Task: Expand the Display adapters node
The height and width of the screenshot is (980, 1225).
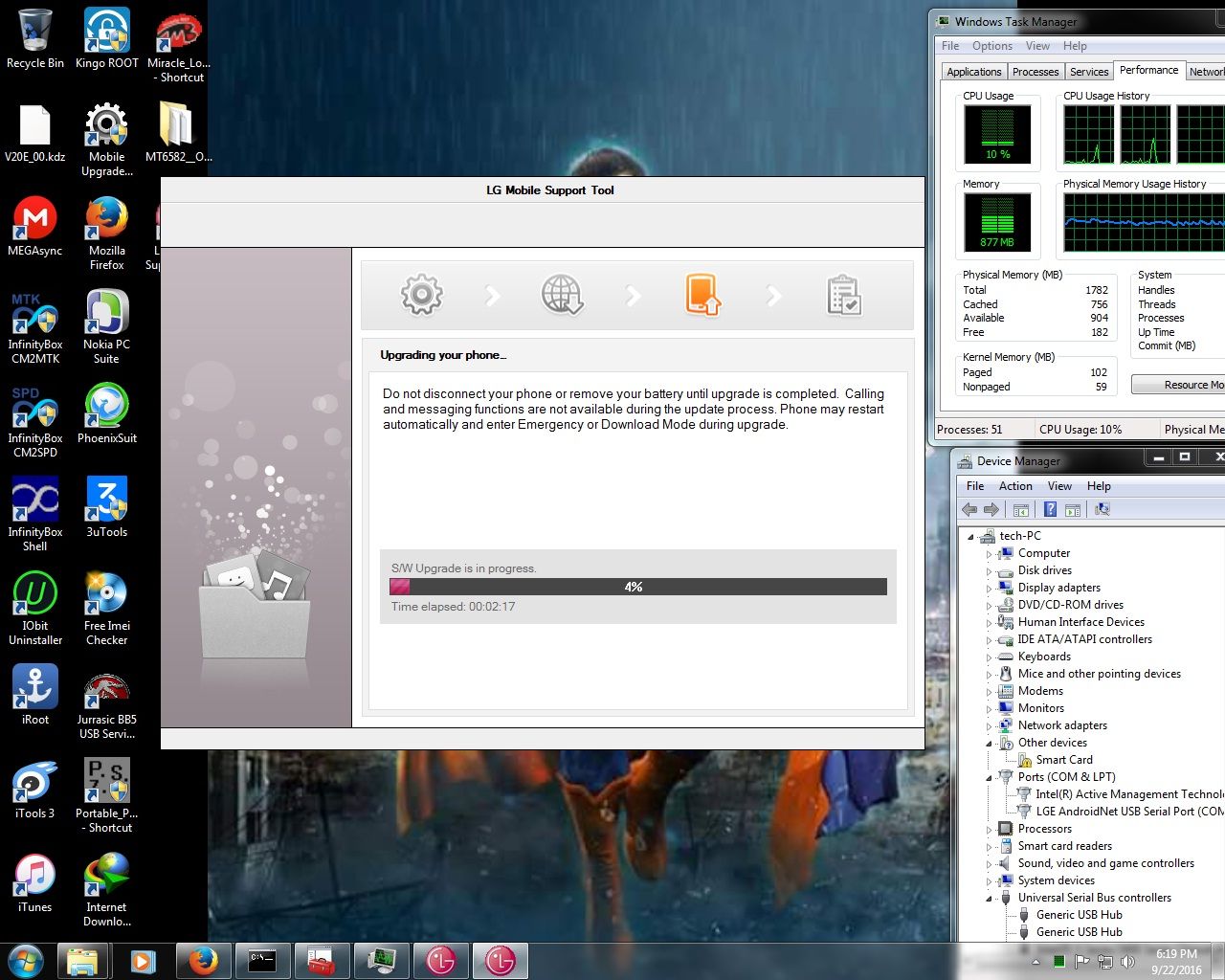Action: 989,589
